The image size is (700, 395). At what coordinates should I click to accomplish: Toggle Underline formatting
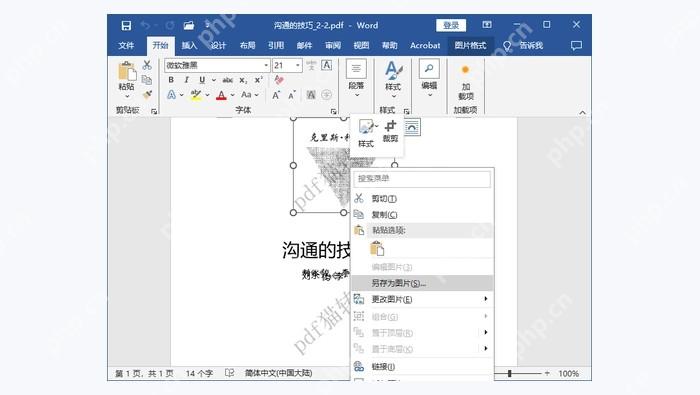point(202,80)
